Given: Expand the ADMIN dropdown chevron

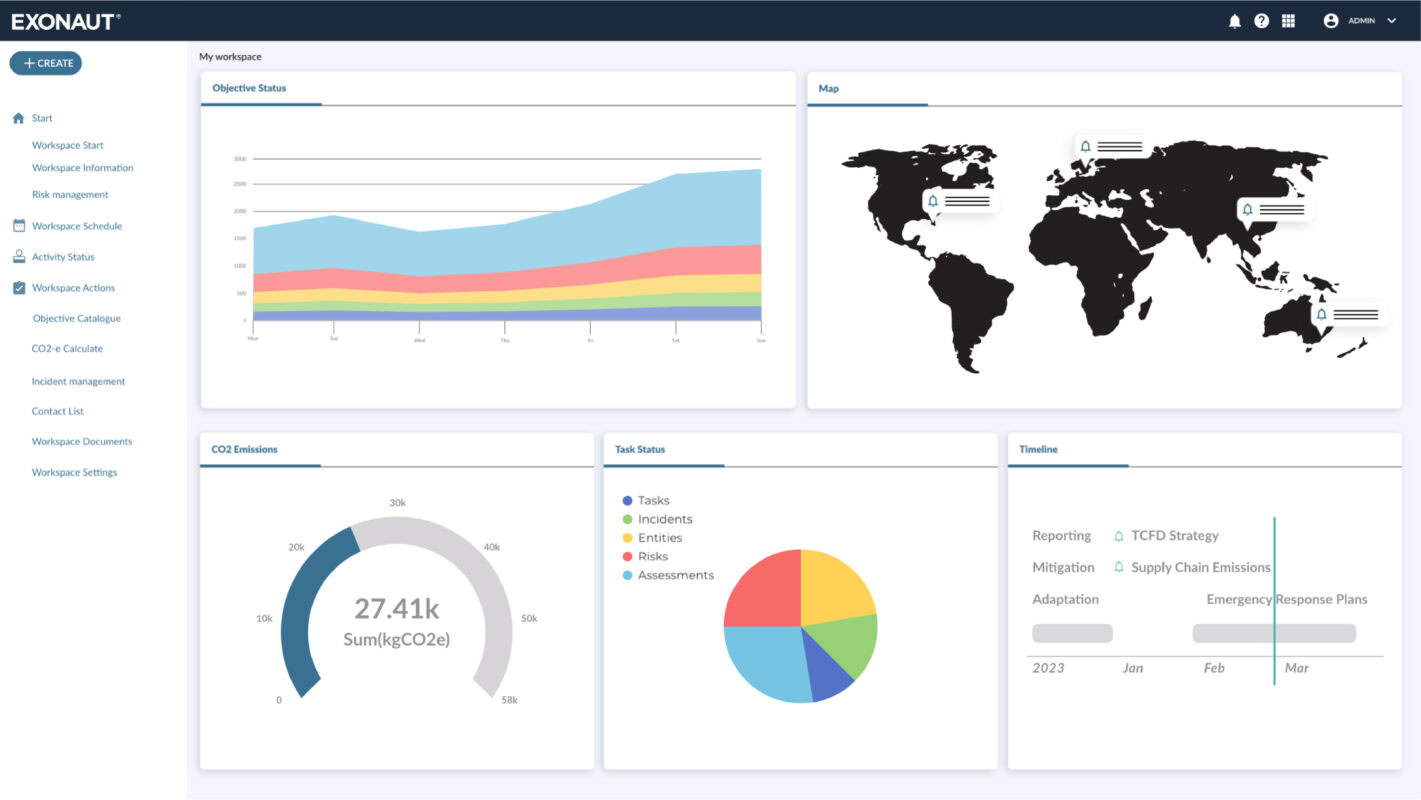Looking at the screenshot, I should 1392,21.
